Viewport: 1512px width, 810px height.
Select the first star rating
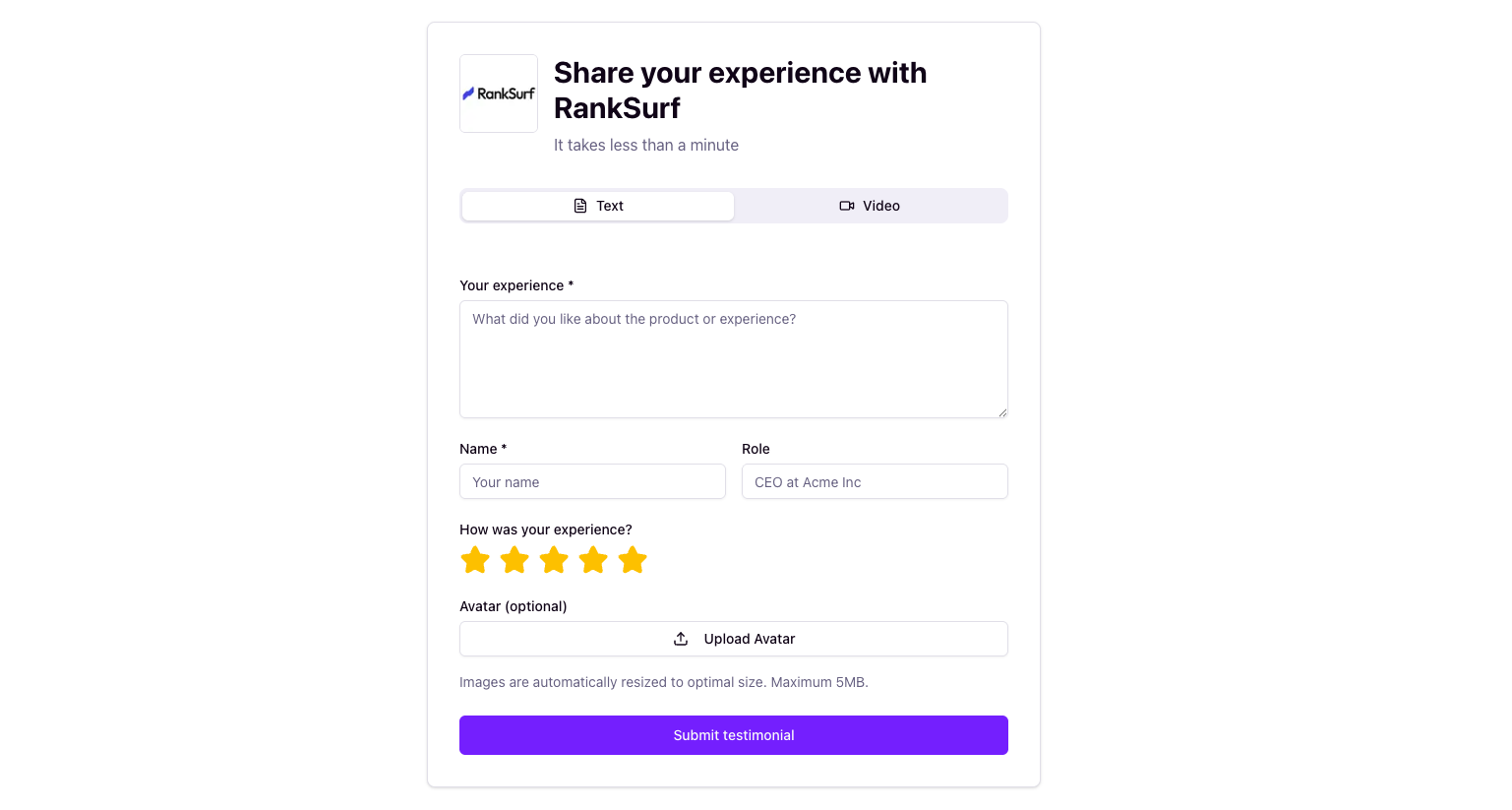tap(475, 559)
